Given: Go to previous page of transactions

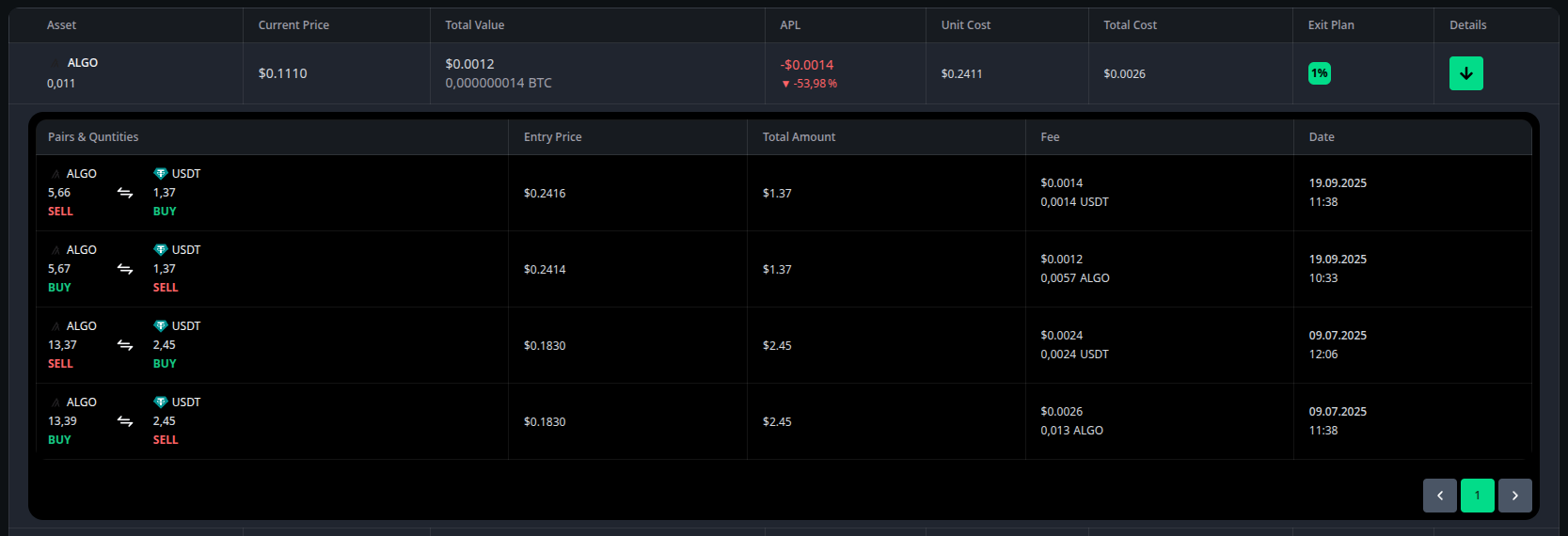Looking at the screenshot, I should (x=1439, y=496).
